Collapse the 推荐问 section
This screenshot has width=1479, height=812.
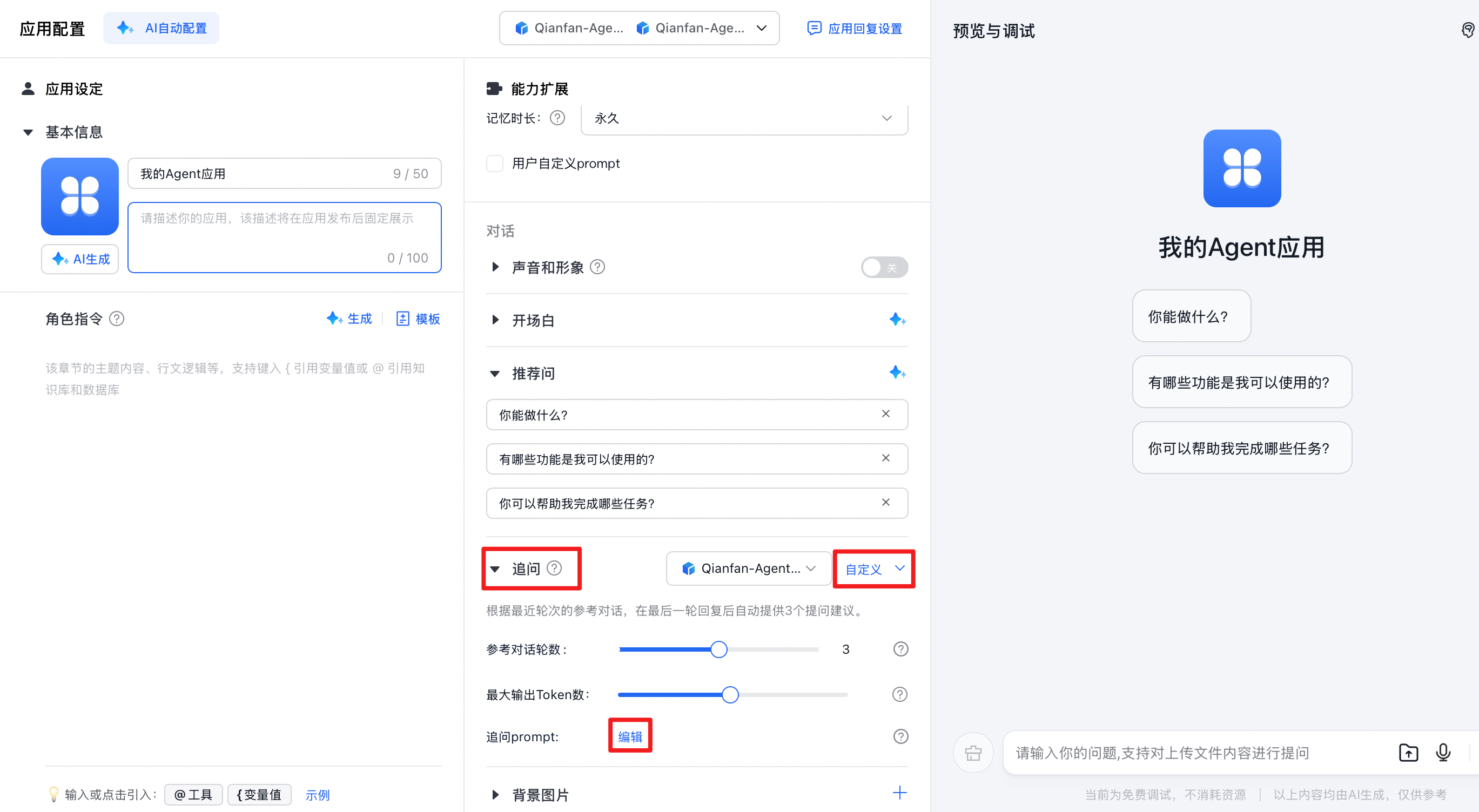[494, 374]
